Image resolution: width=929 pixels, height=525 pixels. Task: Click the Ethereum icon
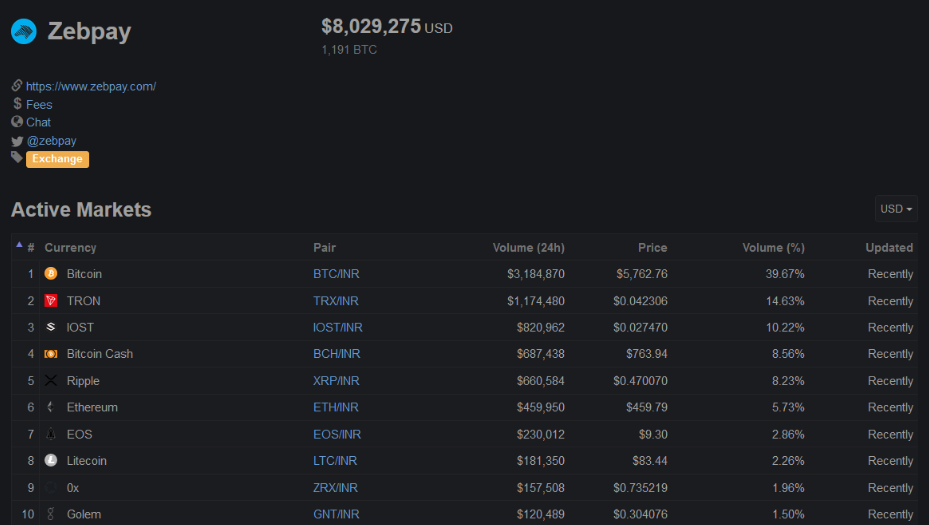pyautogui.click(x=51, y=407)
